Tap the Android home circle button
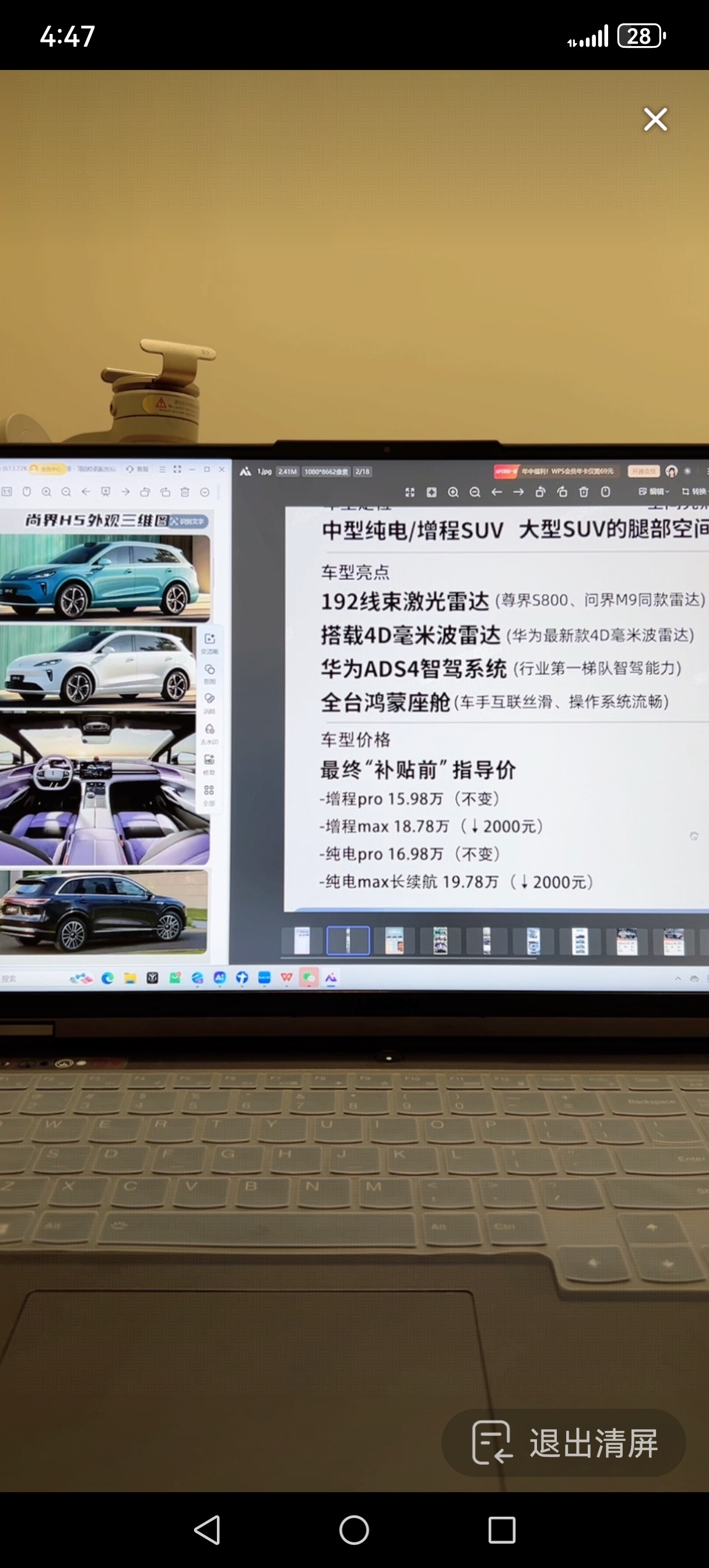 tap(354, 1529)
